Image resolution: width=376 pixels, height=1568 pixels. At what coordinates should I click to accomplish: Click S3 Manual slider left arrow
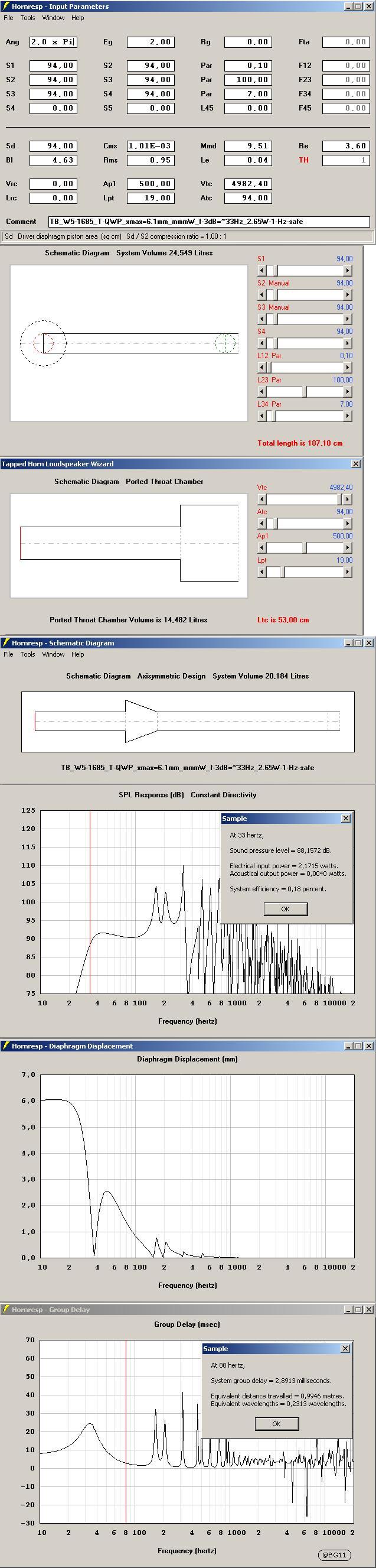[x=262, y=319]
